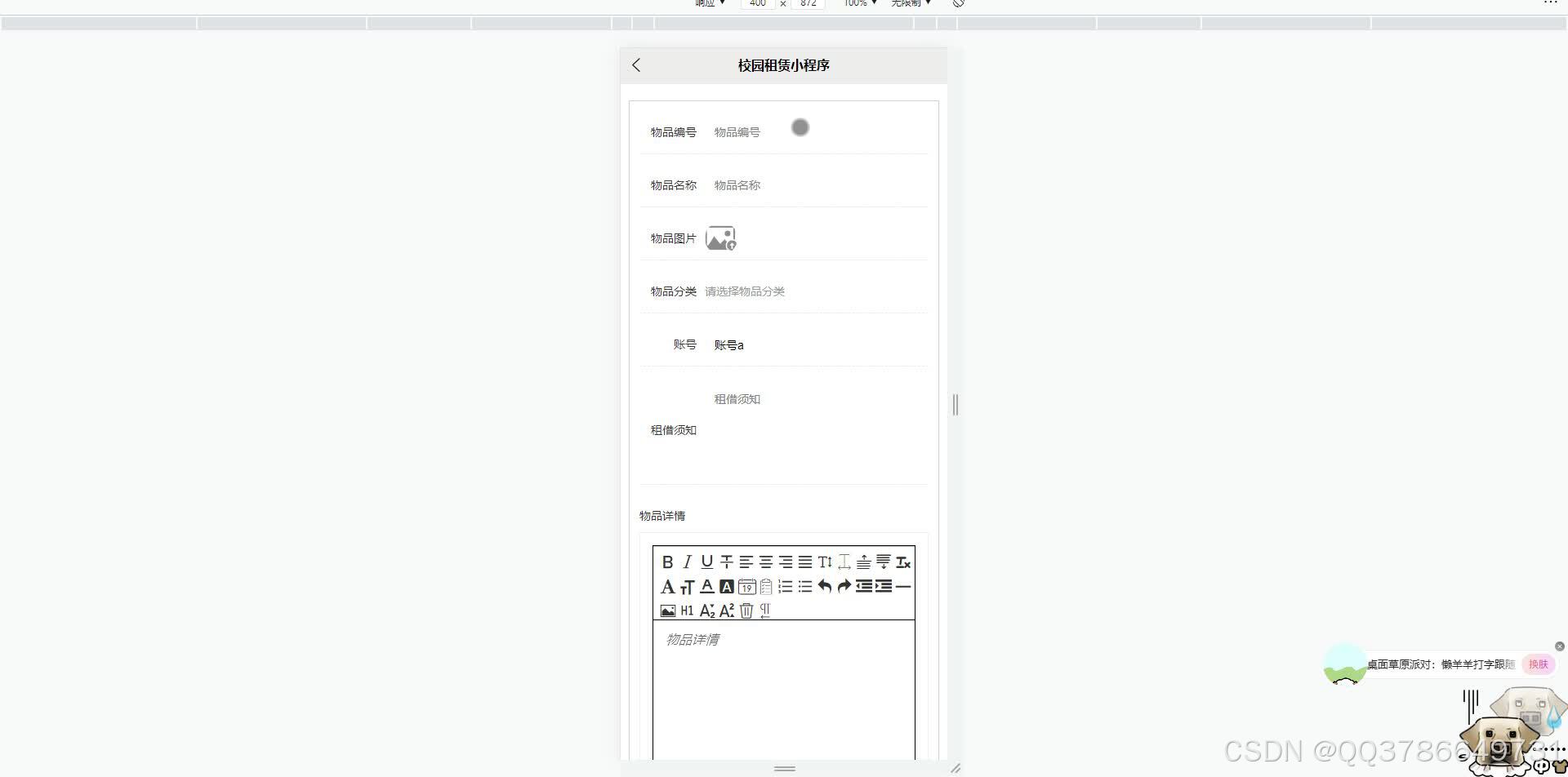Viewport: 1568px width, 777px height.
Task: Apply underline formatting in the editor
Action: 707,562
